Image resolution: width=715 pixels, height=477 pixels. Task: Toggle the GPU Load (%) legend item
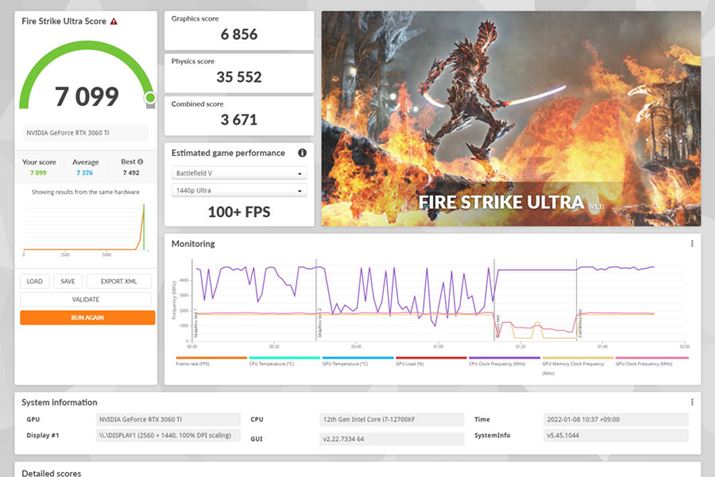(x=431, y=361)
